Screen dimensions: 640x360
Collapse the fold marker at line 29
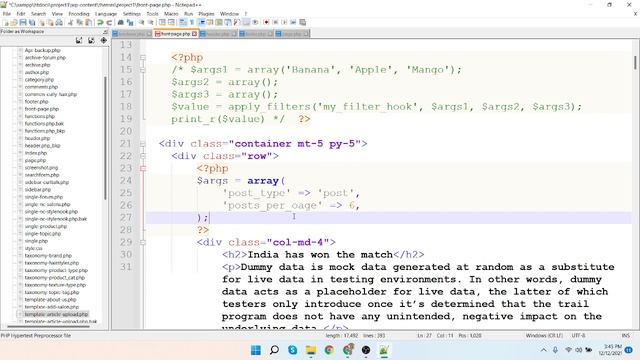(143, 242)
